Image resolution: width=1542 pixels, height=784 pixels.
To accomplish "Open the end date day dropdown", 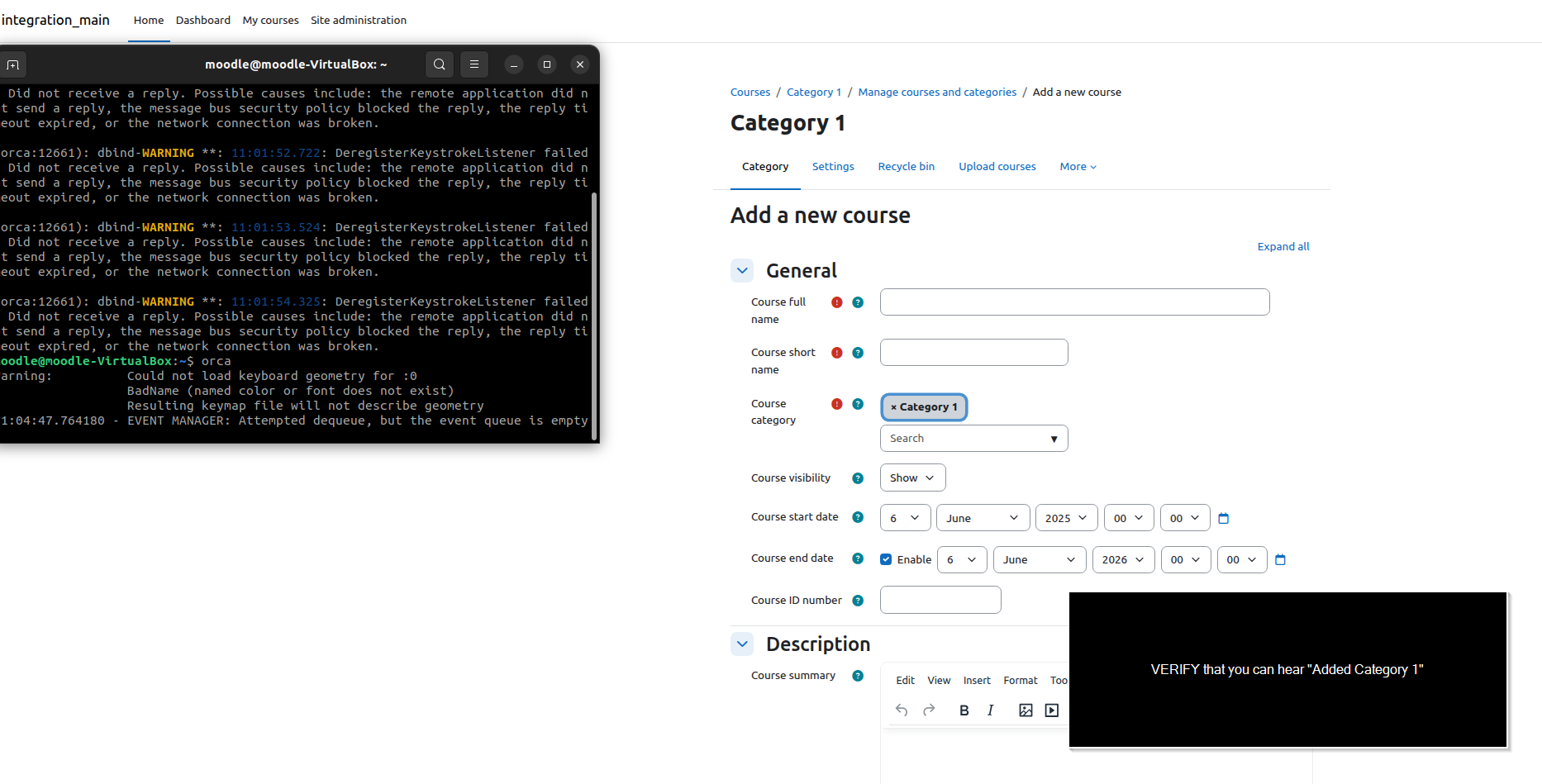I will [963, 559].
